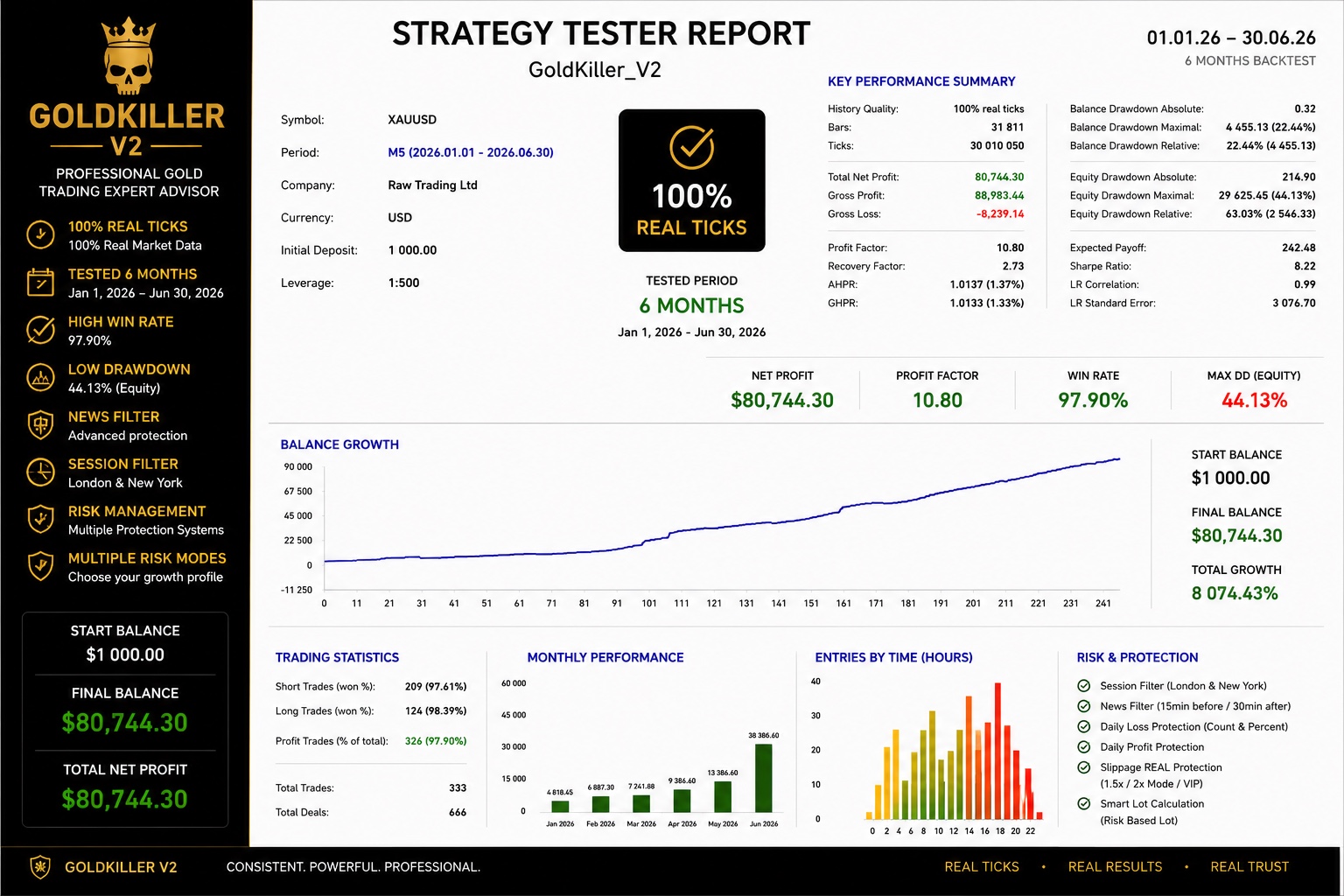Click the clock icon beside Session Filter
This screenshot has width=1344, height=896.
pos(40,472)
